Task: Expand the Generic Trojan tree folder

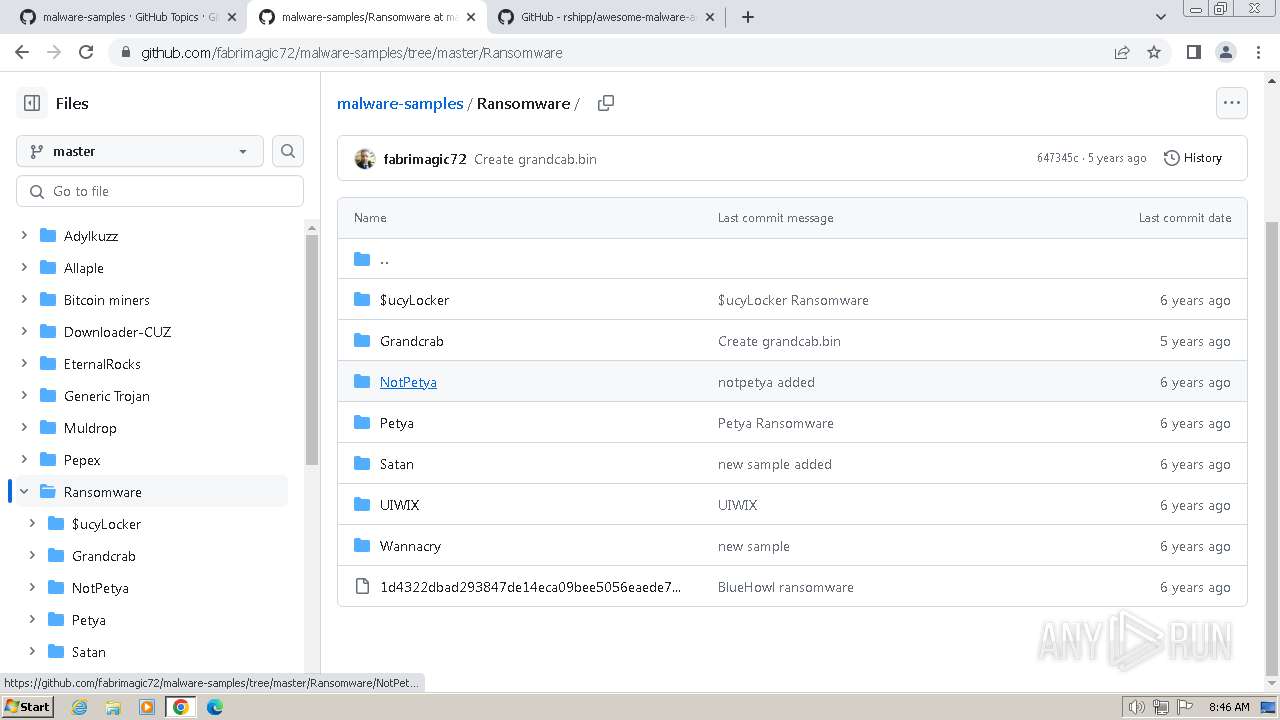Action: click(x=24, y=396)
